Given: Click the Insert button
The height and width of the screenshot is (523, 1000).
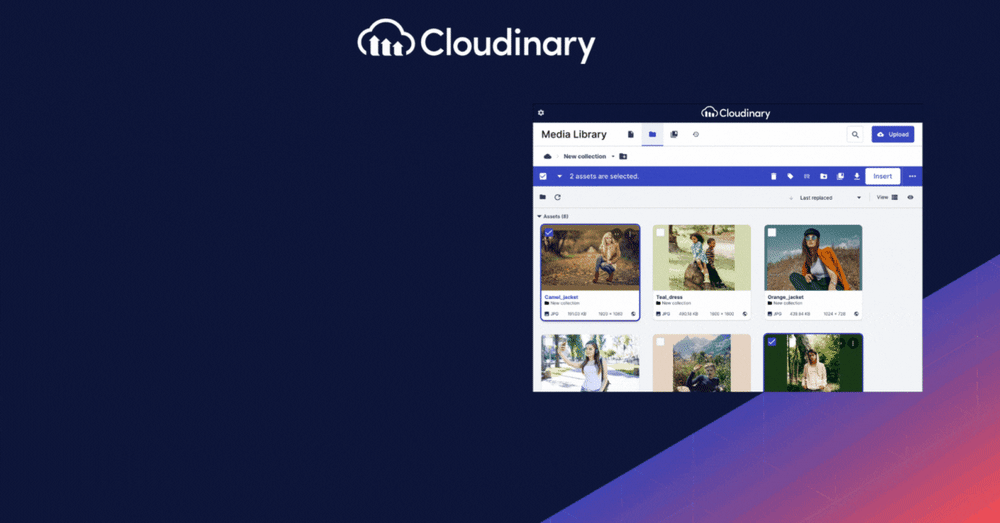Looking at the screenshot, I should 883,176.
